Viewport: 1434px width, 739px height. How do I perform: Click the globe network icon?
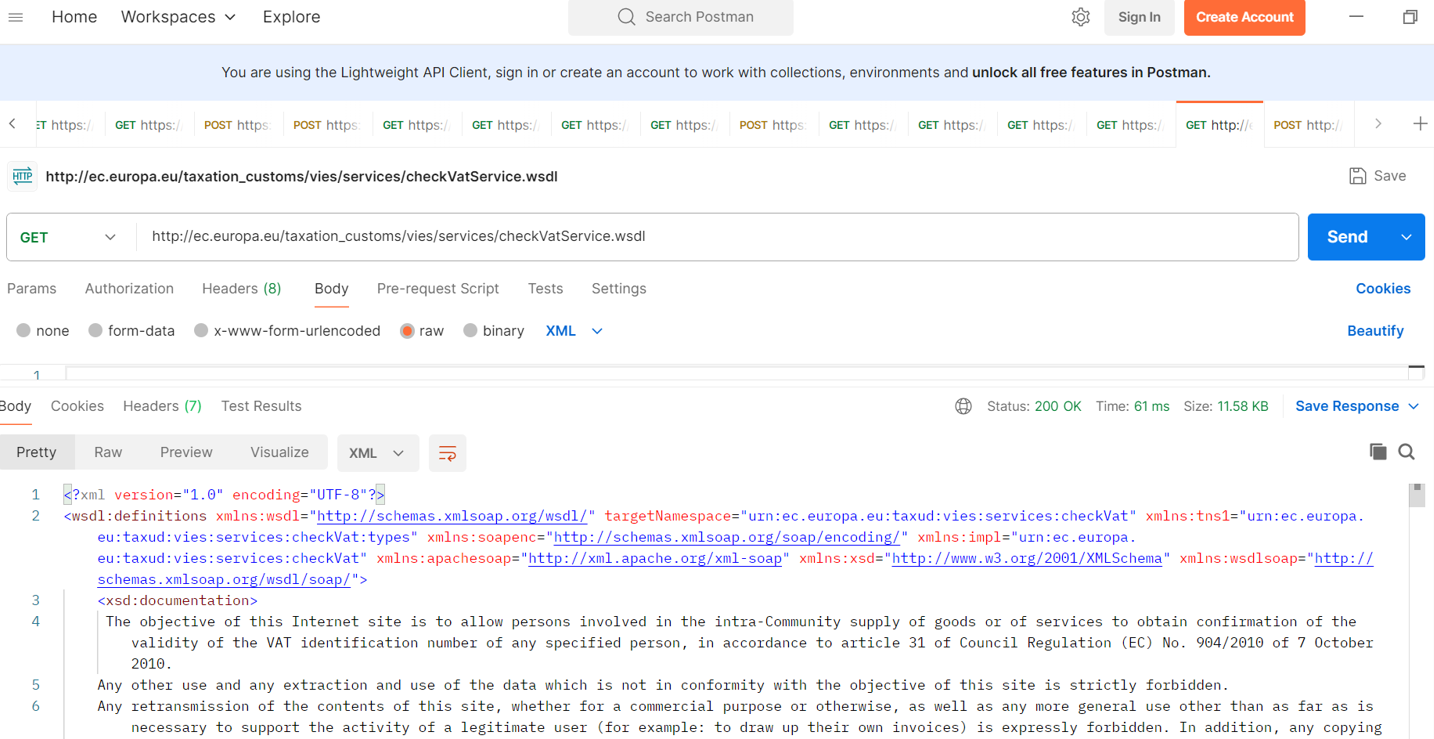pos(963,406)
